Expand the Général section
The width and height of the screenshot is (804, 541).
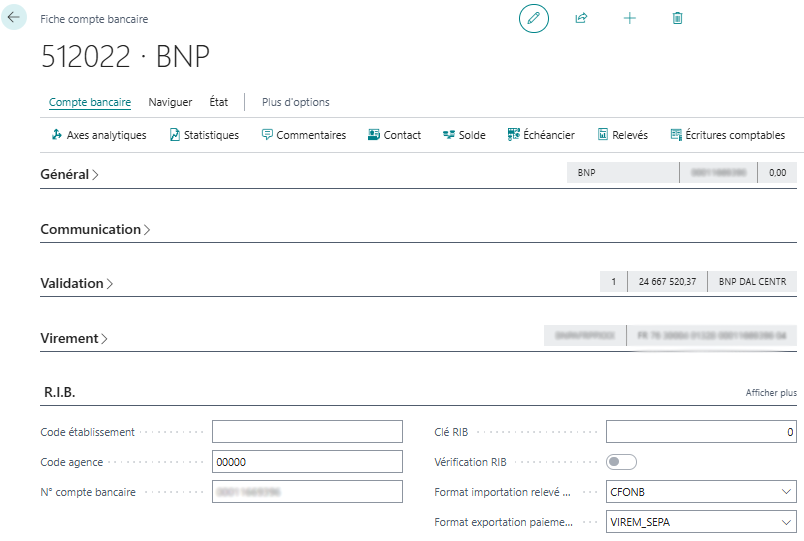click(69, 174)
